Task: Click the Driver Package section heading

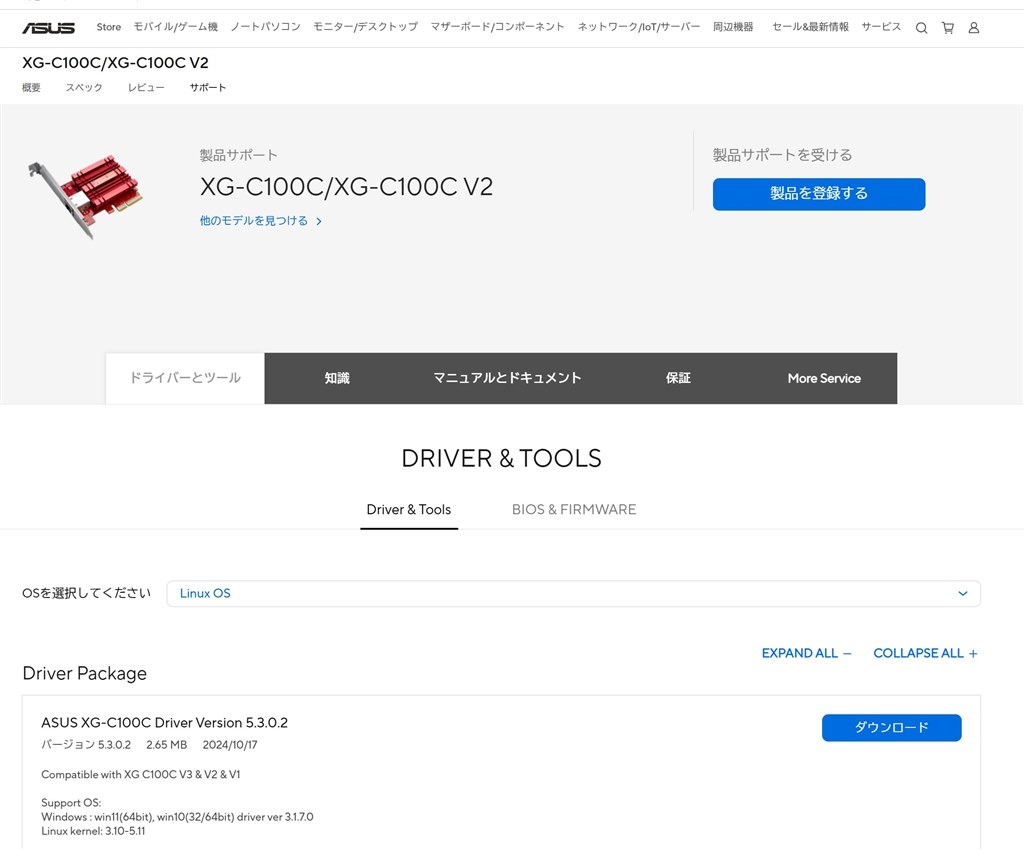Action: coord(84,673)
